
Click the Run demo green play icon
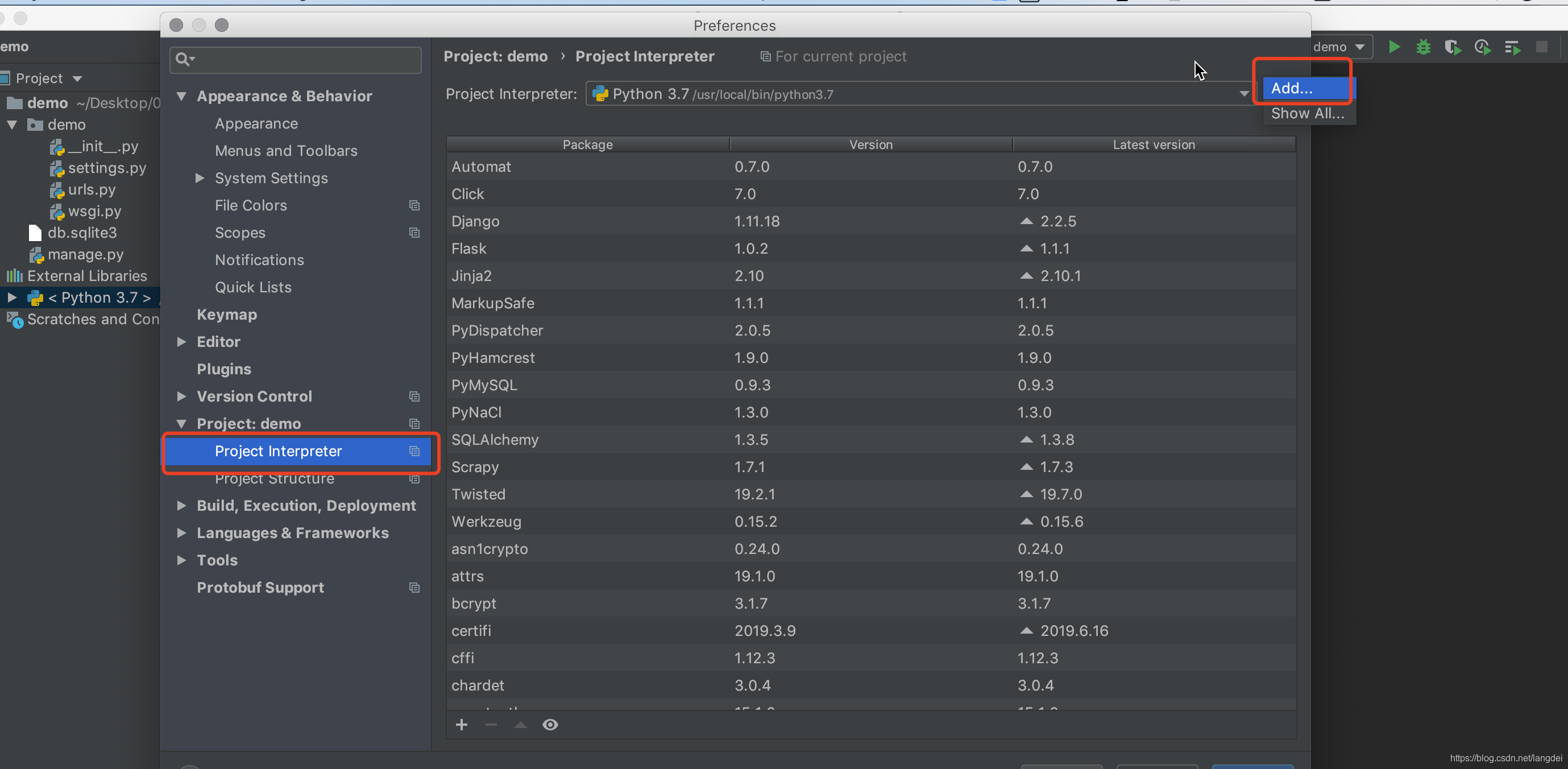tap(1394, 47)
